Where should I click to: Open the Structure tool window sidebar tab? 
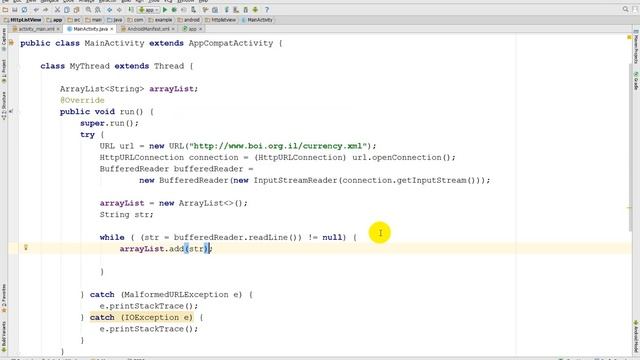click(x=4, y=105)
